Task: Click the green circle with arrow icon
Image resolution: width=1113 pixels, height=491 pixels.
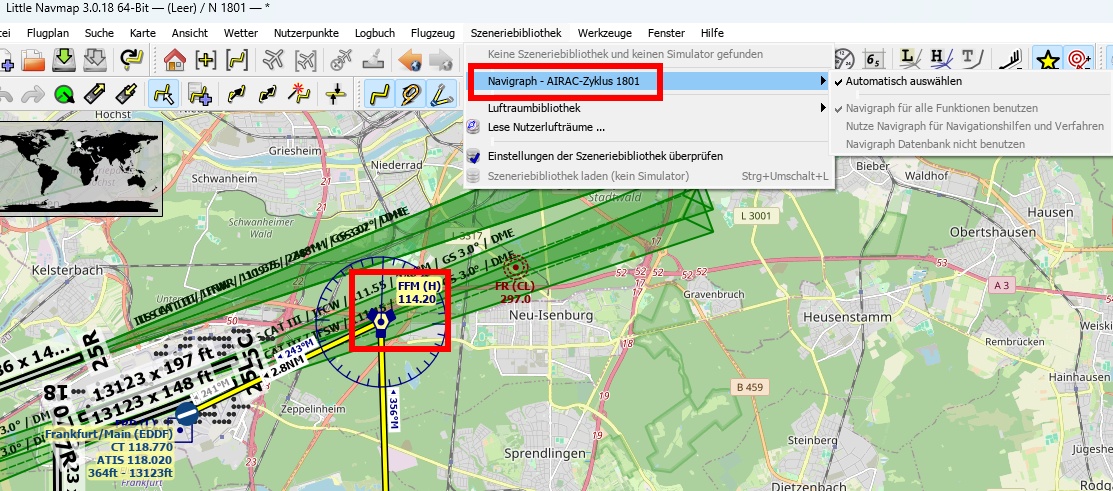Action: tap(64, 94)
